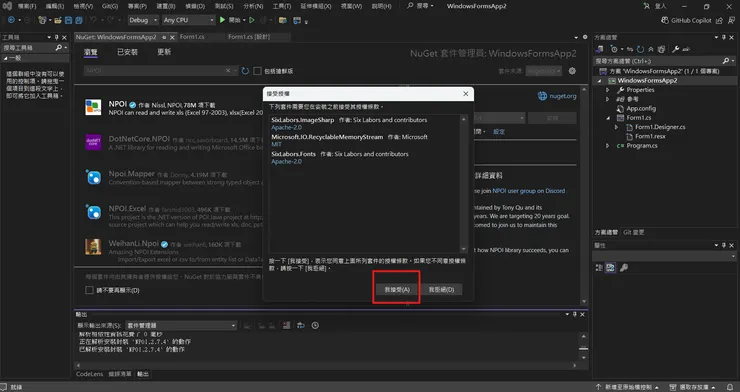
Task: Click the 搜尋工具箱 toolbox search field
Action: [35, 48]
